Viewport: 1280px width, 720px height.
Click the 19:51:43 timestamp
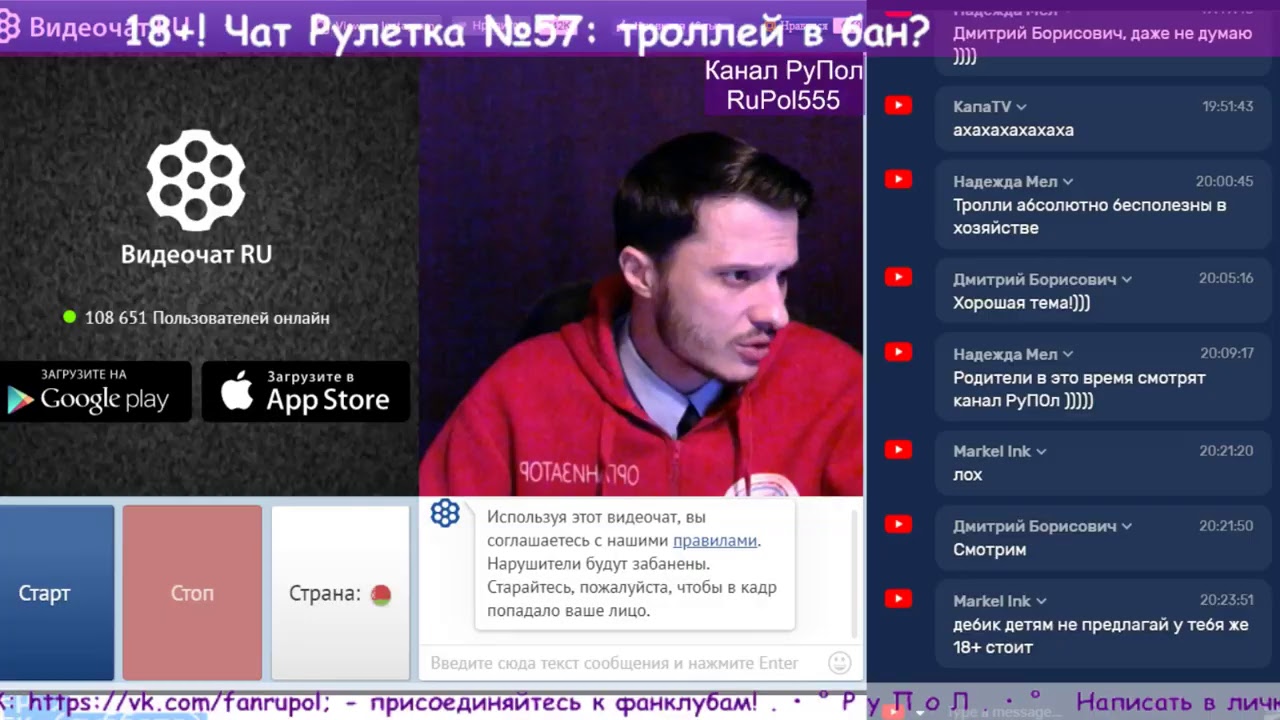(1227, 106)
